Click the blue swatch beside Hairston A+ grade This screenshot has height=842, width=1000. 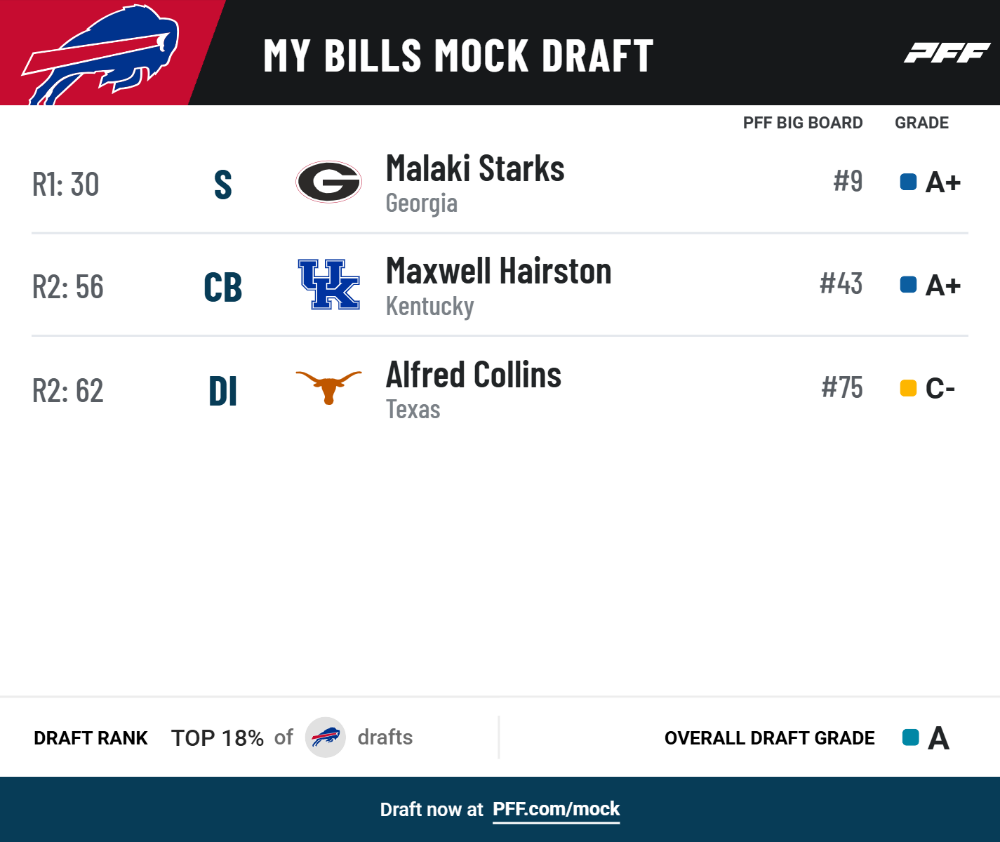click(x=908, y=284)
